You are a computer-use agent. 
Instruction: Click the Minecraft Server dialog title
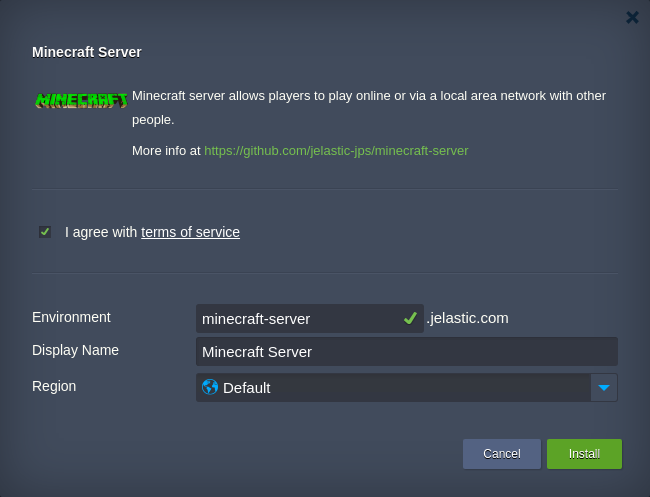87,52
